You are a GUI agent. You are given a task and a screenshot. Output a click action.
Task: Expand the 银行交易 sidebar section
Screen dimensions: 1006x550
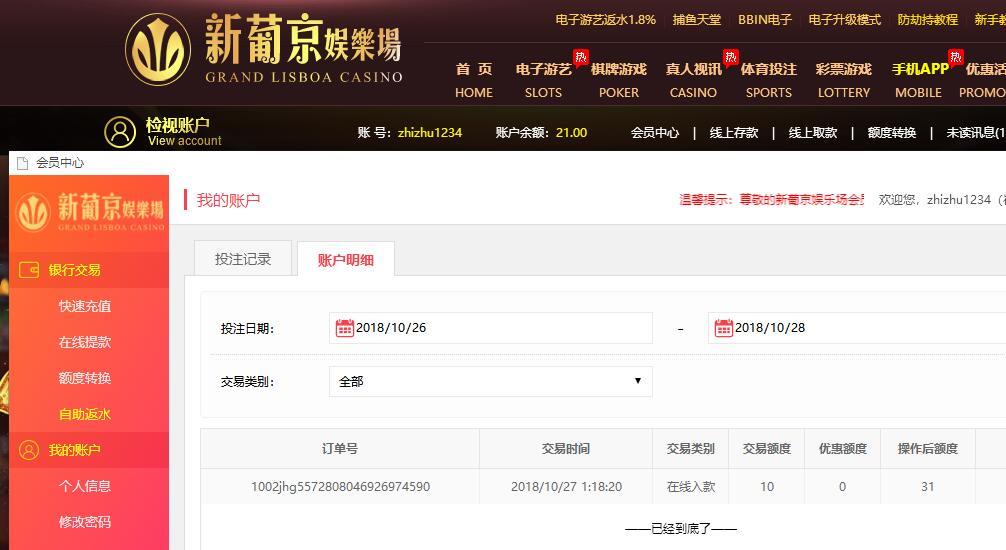89,270
